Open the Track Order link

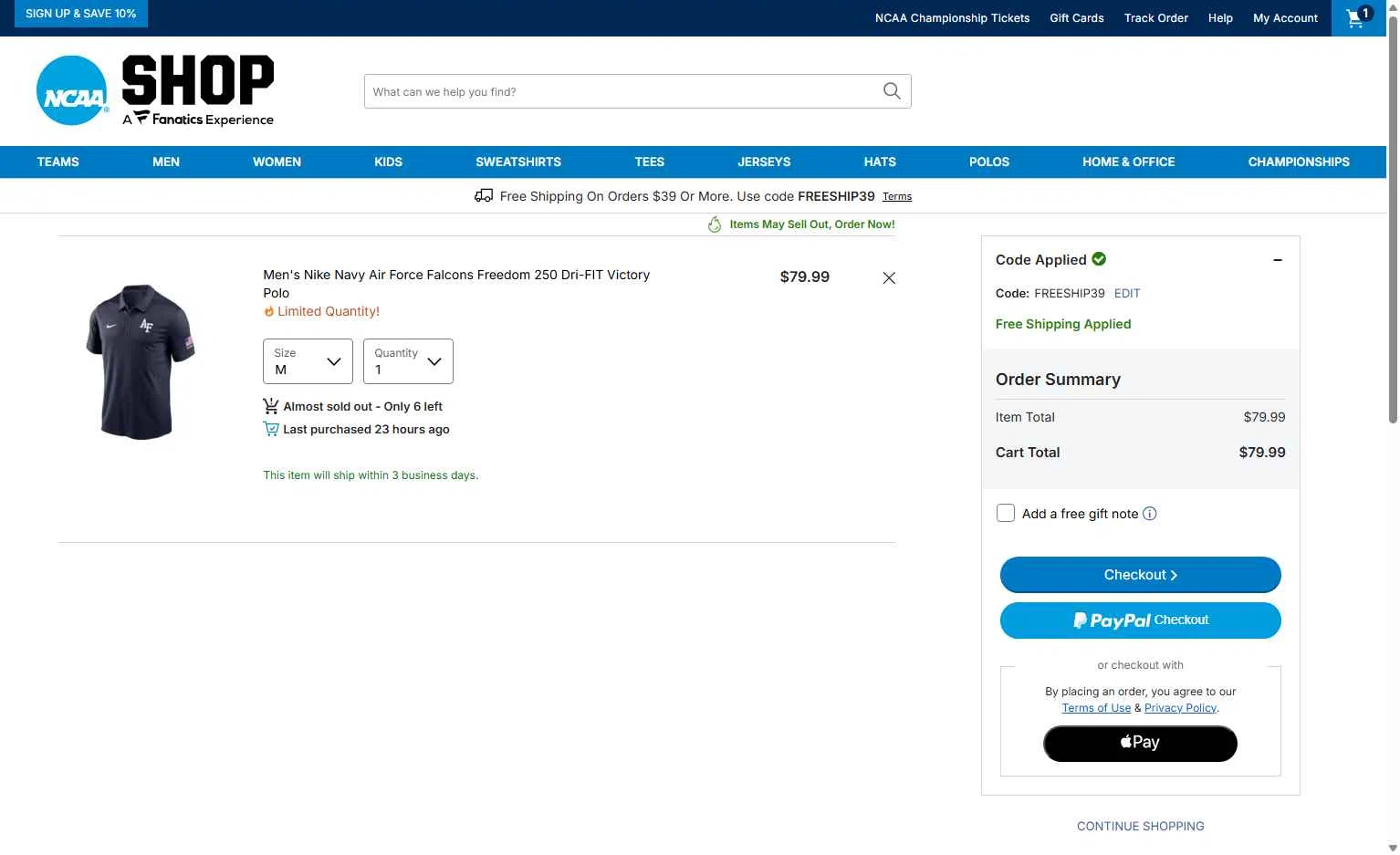point(1156,17)
